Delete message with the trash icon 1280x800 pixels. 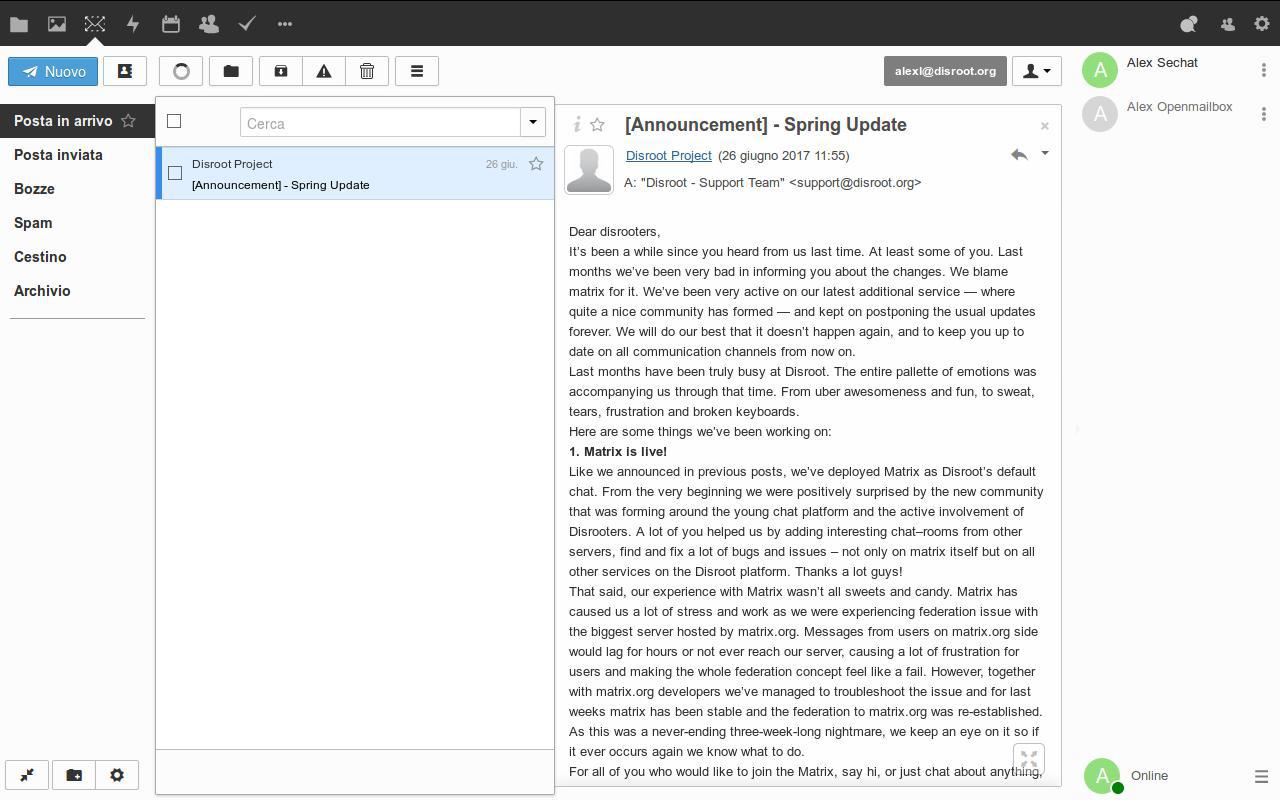point(367,71)
